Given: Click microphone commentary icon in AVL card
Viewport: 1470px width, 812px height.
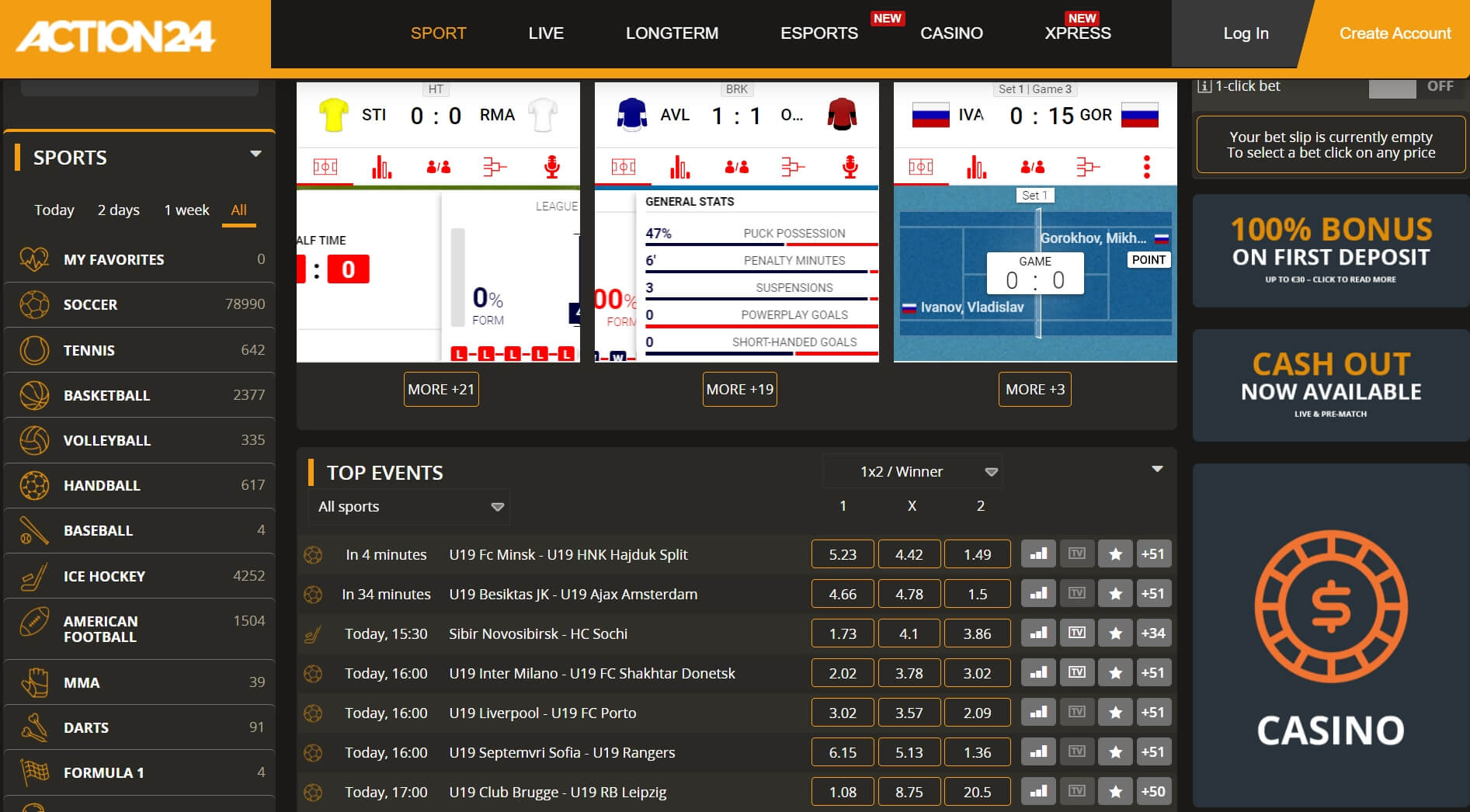Looking at the screenshot, I should pos(850,167).
